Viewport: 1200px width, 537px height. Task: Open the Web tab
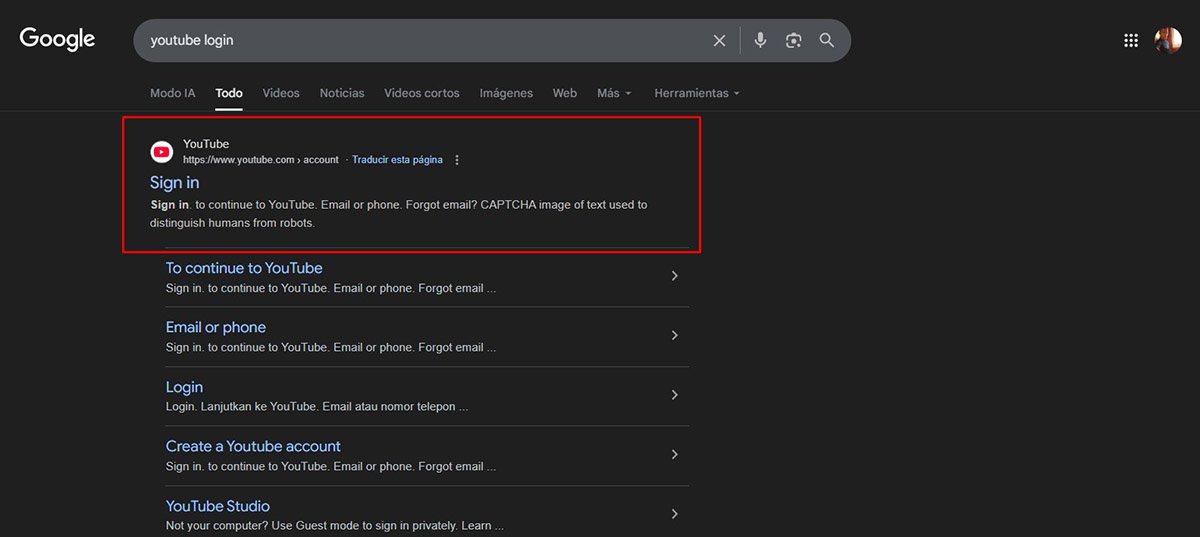point(565,93)
